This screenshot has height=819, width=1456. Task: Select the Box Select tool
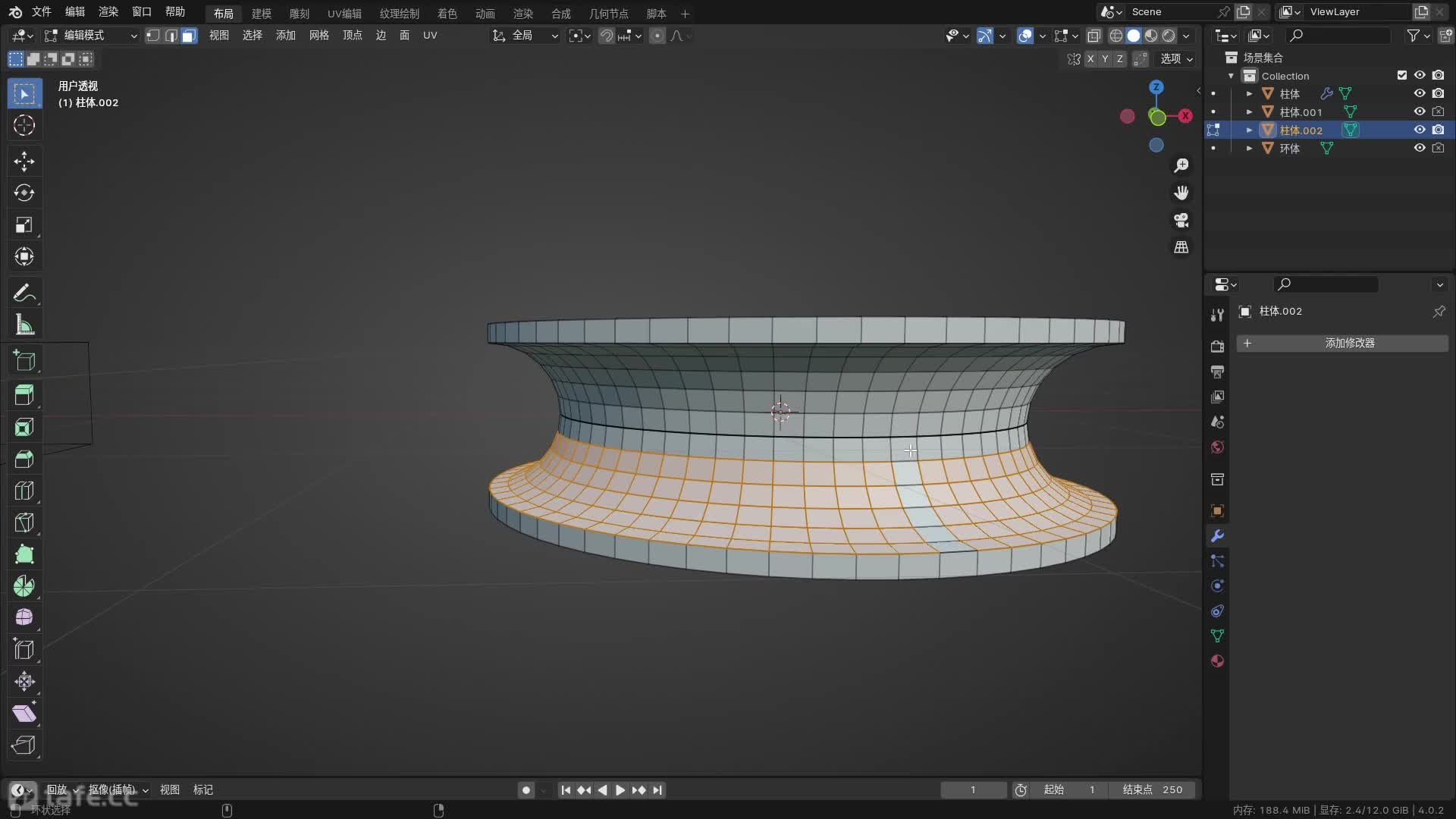[x=24, y=94]
